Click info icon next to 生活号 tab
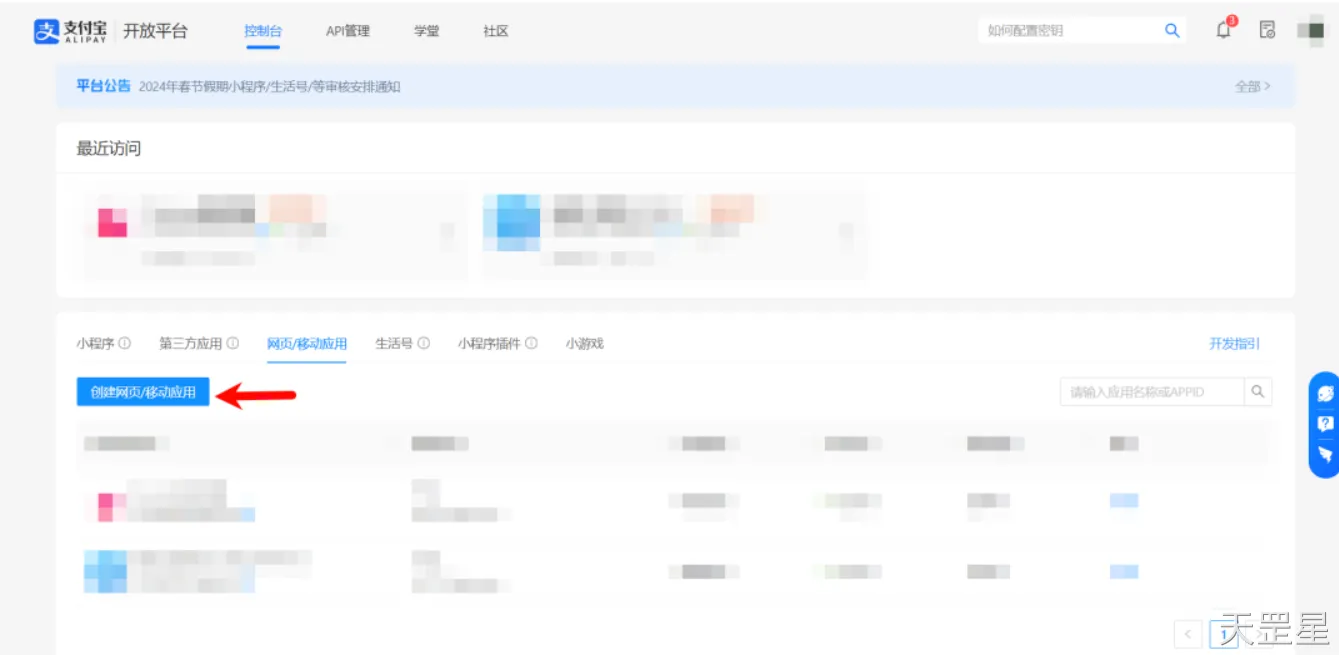1339x655 pixels. 424,343
